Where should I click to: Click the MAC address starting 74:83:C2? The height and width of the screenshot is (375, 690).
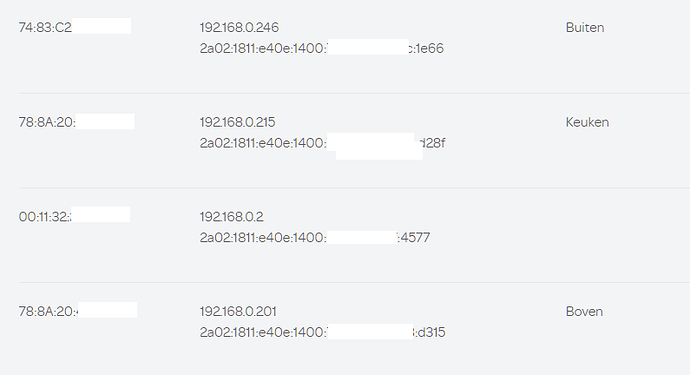point(75,27)
